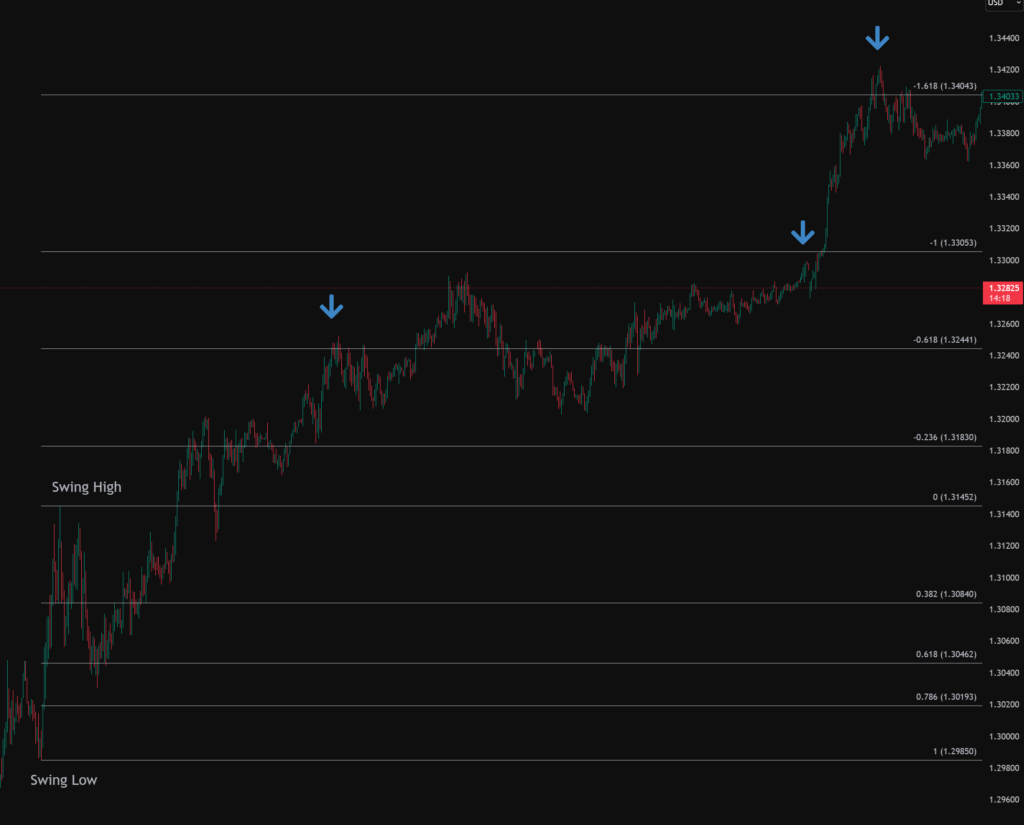Viewport: 1024px width, 825px height.
Task: Click 1.33000 on the price axis
Action: click(x=1004, y=261)
